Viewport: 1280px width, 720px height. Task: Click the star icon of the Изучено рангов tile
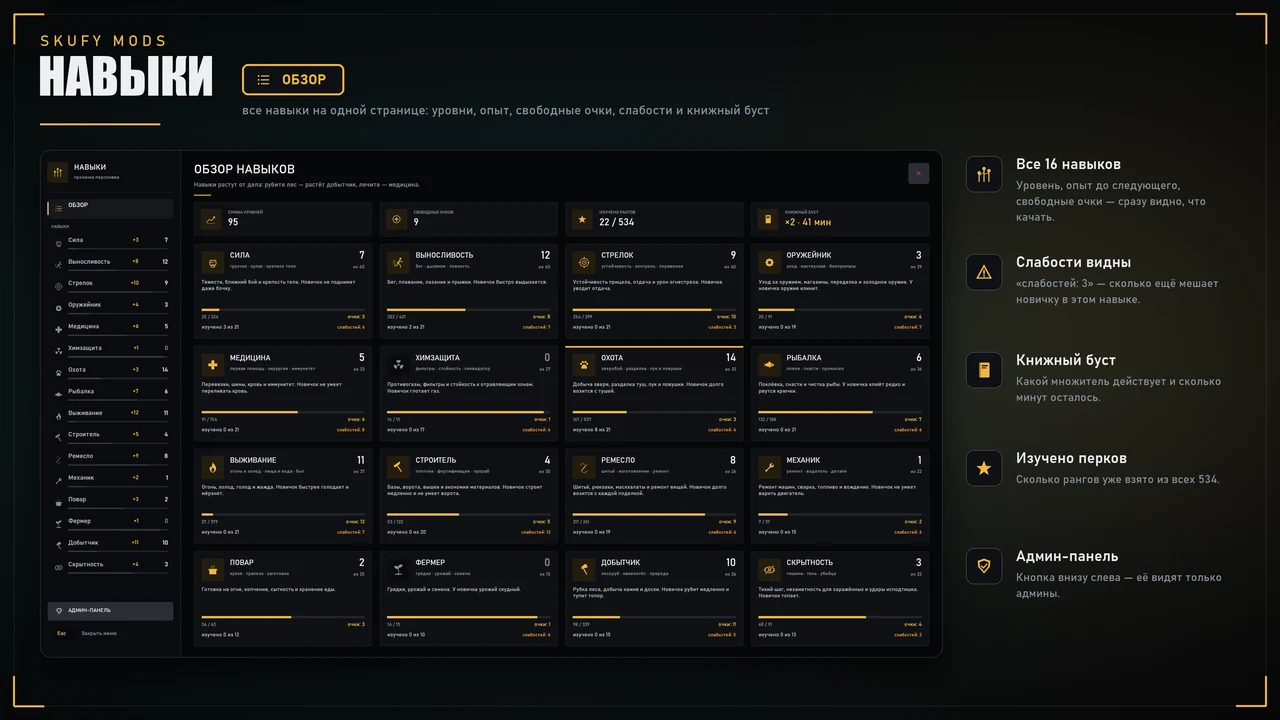pos(583,220)
